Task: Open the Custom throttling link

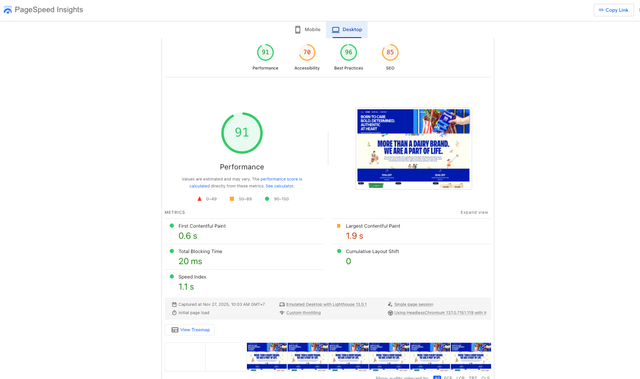Action: pyautogui.click(x=303, y=313)
